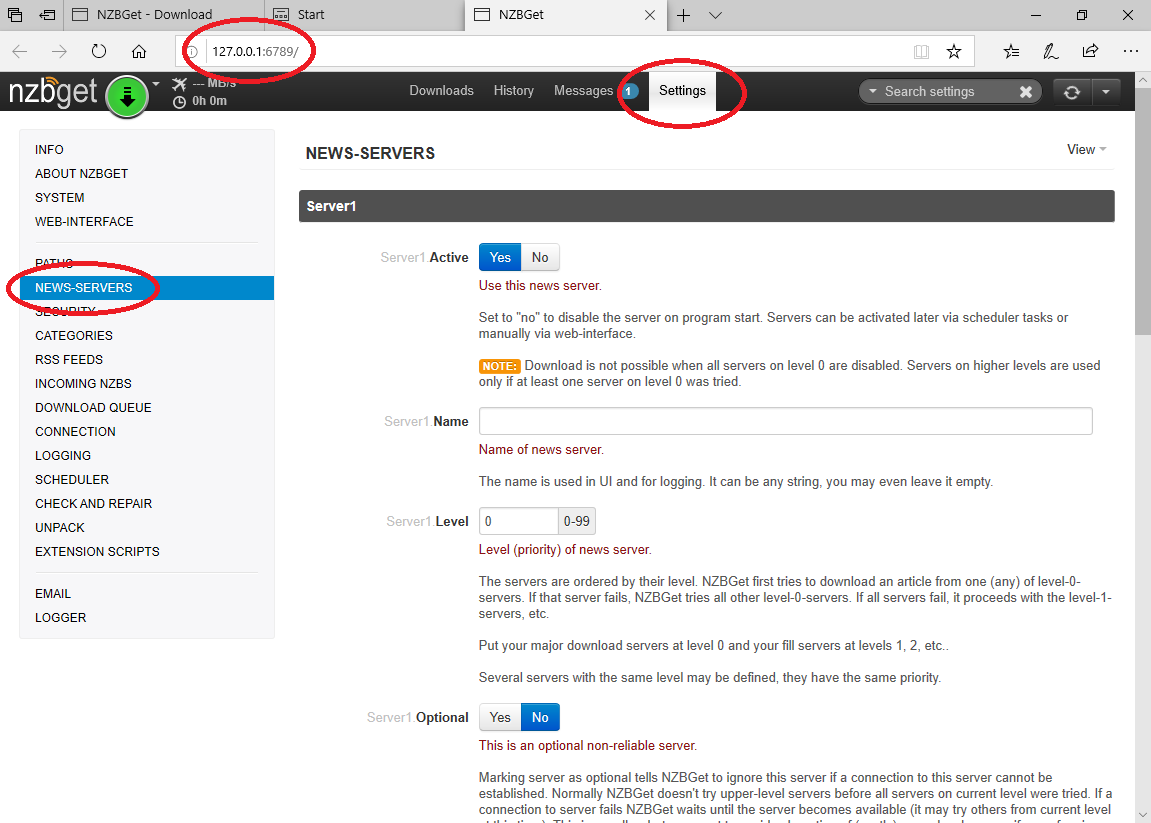1151x823 pixels.
Task: Open CHECK AND REPAIR section
Action: click(93, 504)
